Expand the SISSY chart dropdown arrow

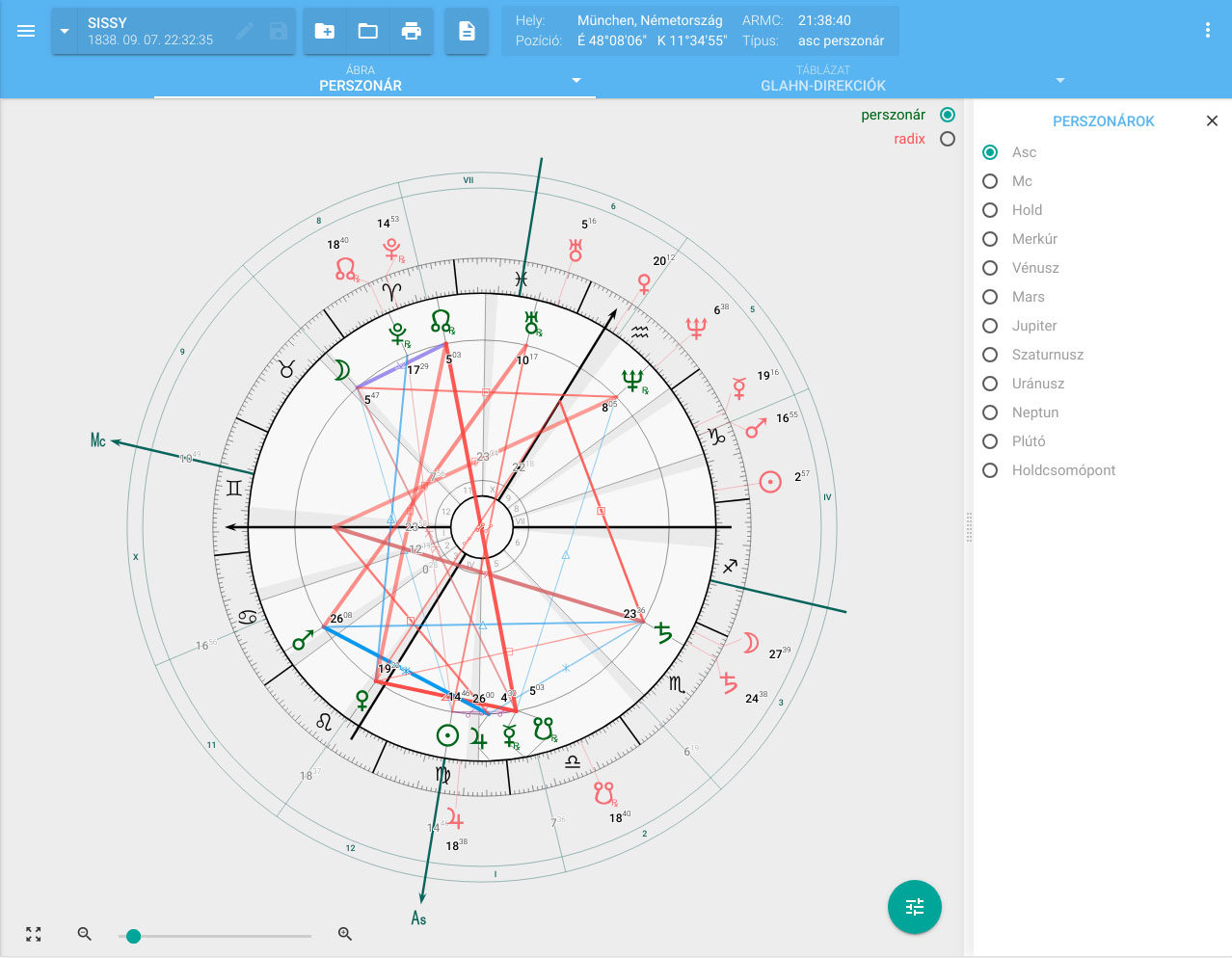65,31
